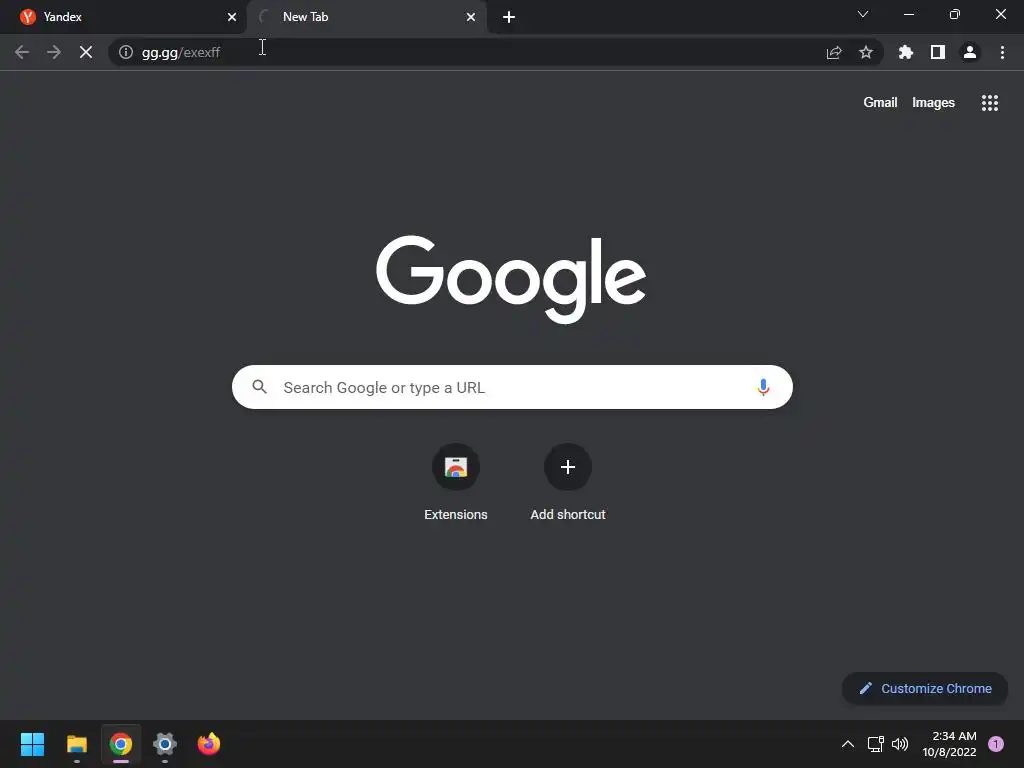View site information icon in address bar
The width and height of the screenshot is (1024, 768).
coord(126,52)
